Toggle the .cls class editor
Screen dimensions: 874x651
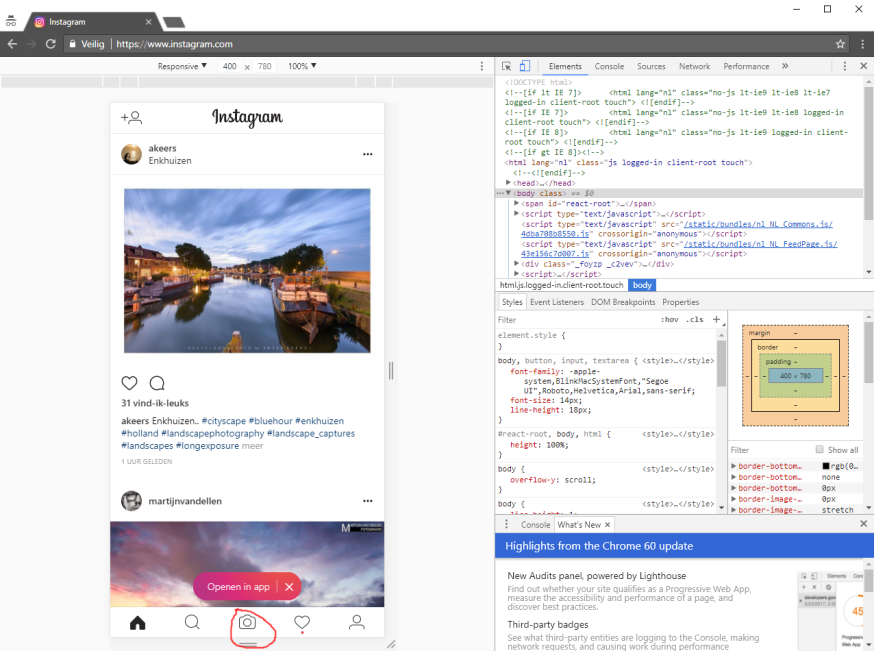tap(695, 319)
